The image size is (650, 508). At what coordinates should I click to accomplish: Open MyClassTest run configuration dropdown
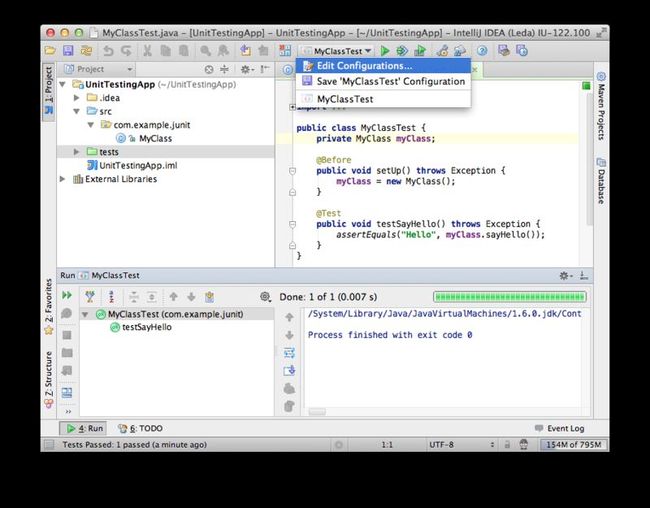pos(337,51)
